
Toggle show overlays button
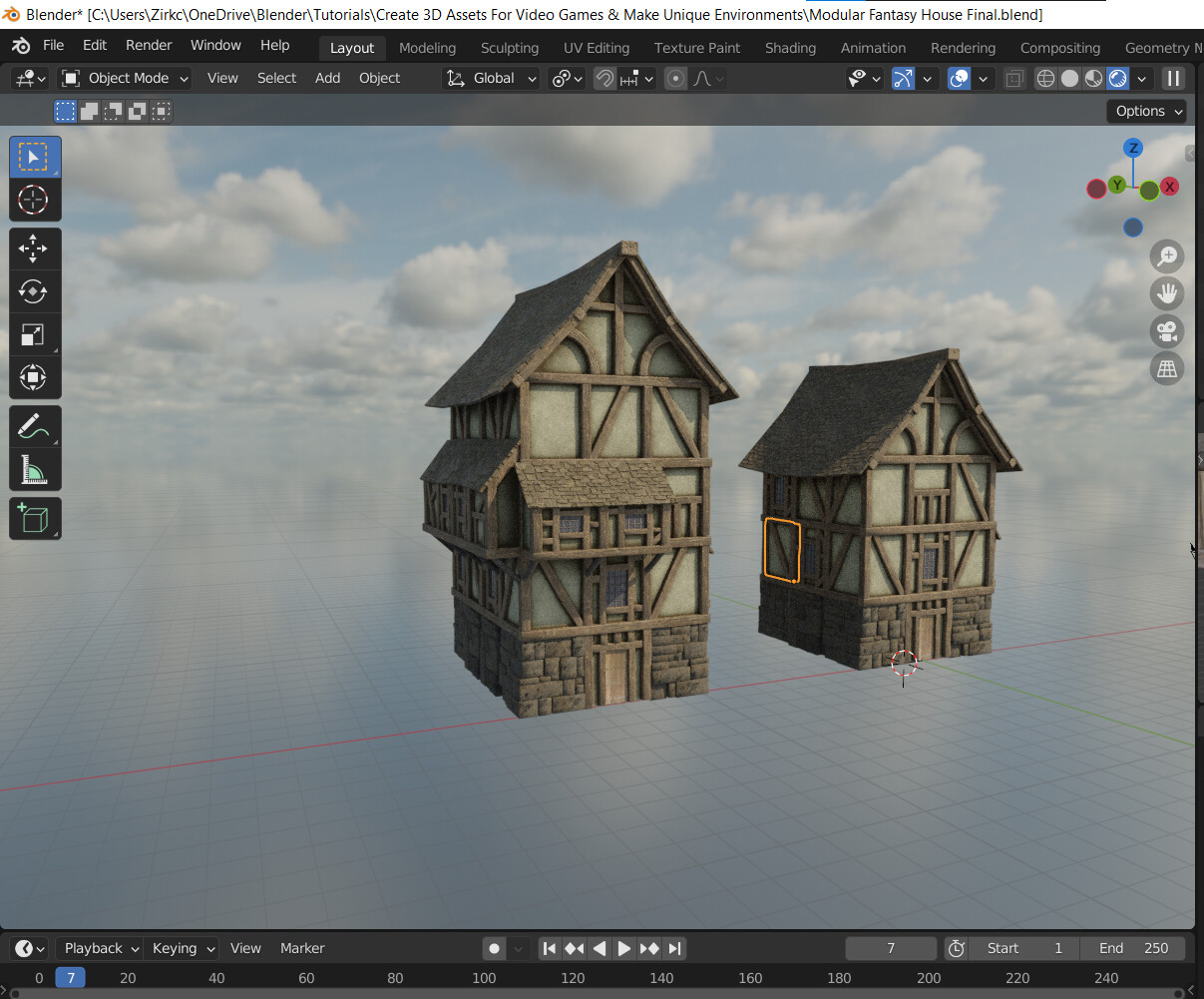click(959, 78)
